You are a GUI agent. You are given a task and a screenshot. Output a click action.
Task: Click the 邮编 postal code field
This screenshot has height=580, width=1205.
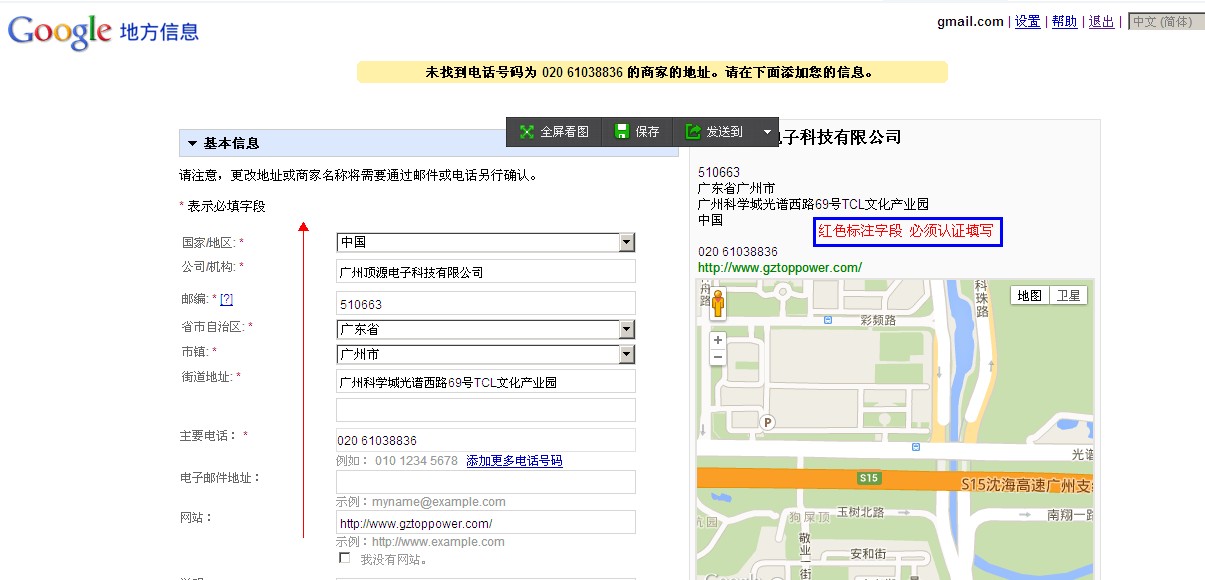point(486,303)
